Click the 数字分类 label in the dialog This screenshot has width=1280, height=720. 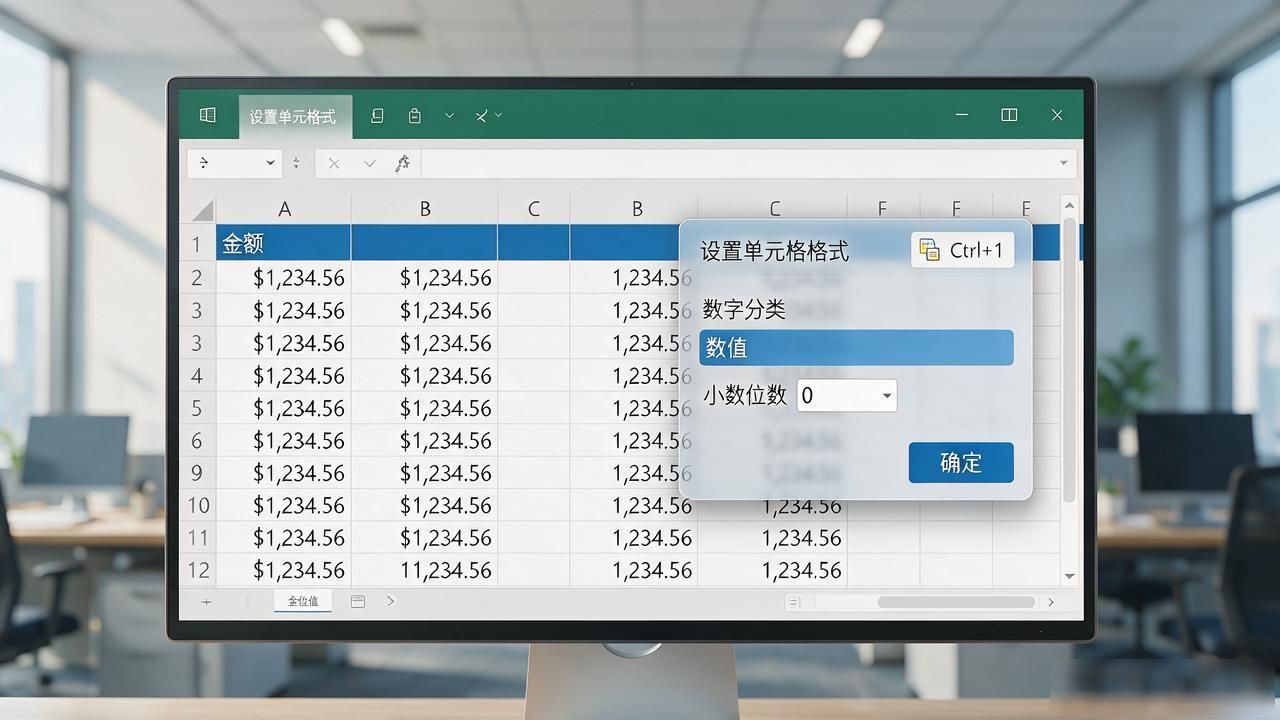(x=744, y=309)
